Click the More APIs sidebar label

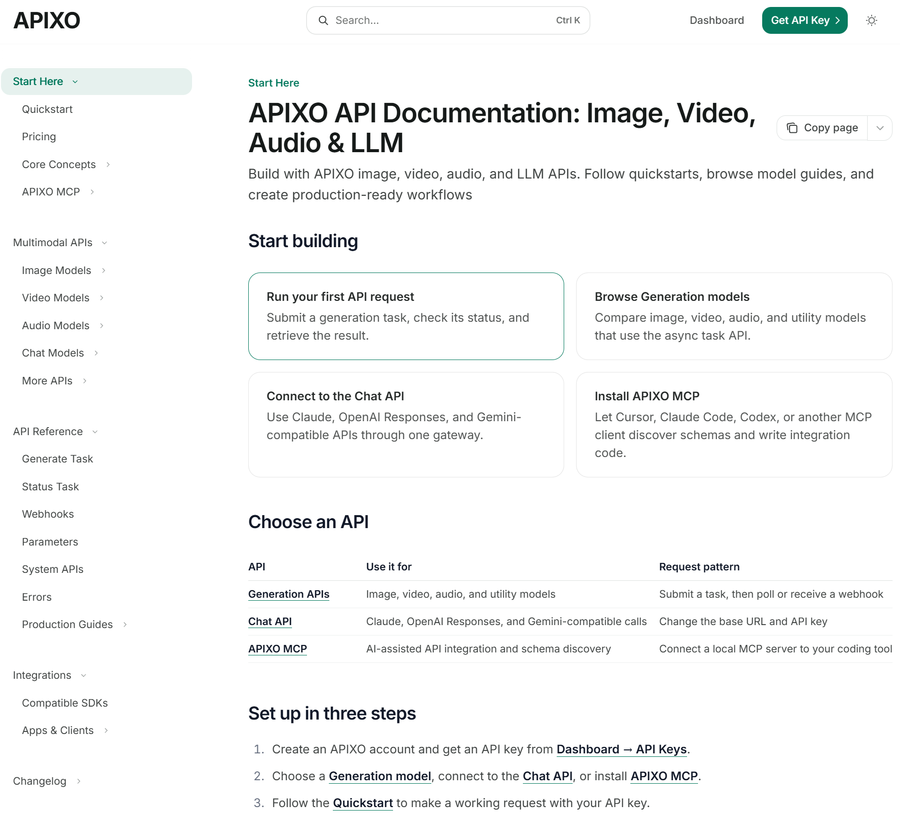(x=47, y=381)
